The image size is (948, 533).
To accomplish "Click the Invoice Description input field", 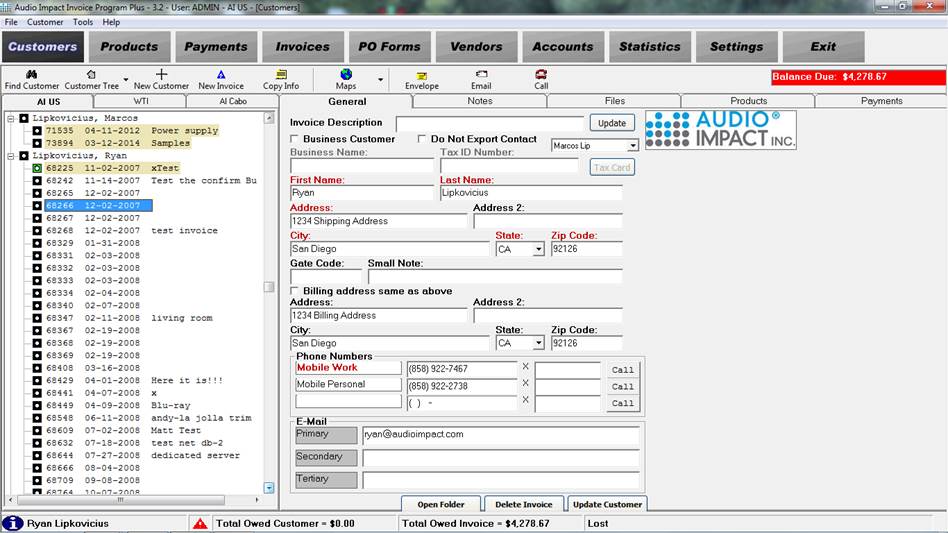I will pyautogui.click(x=489, y=124).
